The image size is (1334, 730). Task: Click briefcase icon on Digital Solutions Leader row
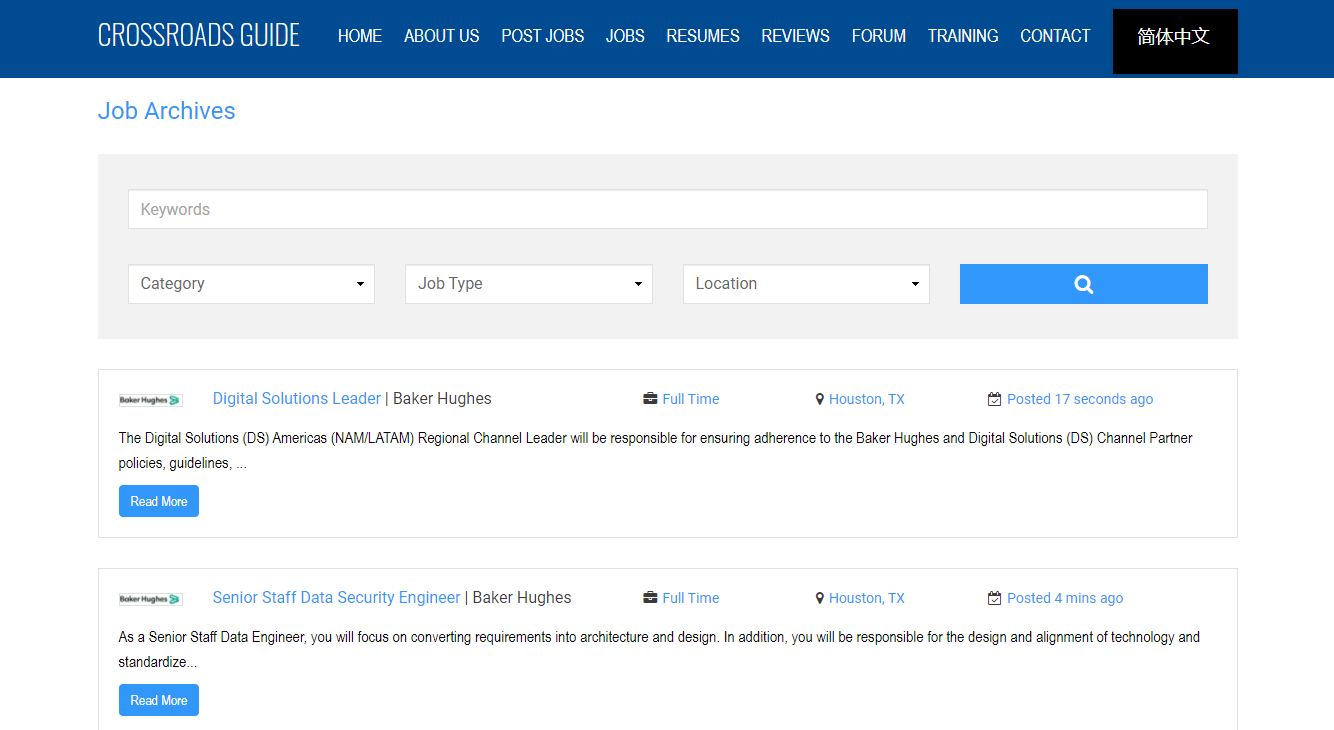tap(650, 399)
